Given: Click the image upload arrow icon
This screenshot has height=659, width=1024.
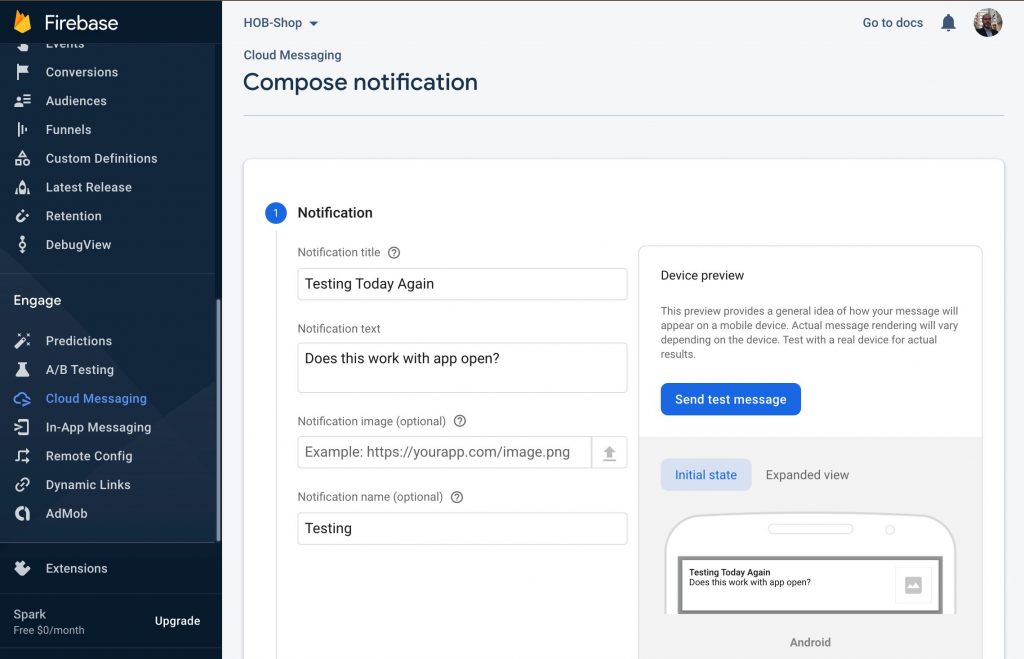Looking at the screenshot, I should [609, 453].
